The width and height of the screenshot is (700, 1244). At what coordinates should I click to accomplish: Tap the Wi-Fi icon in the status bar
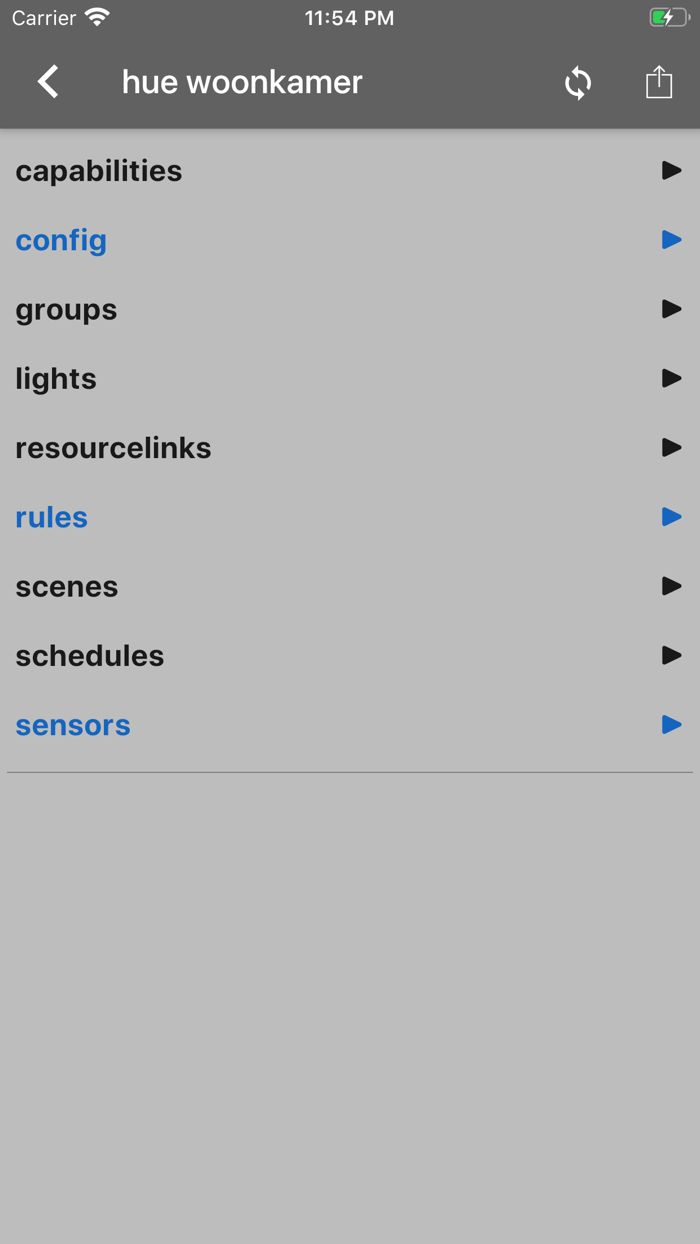pyautogui.click(x=95, y=16)
